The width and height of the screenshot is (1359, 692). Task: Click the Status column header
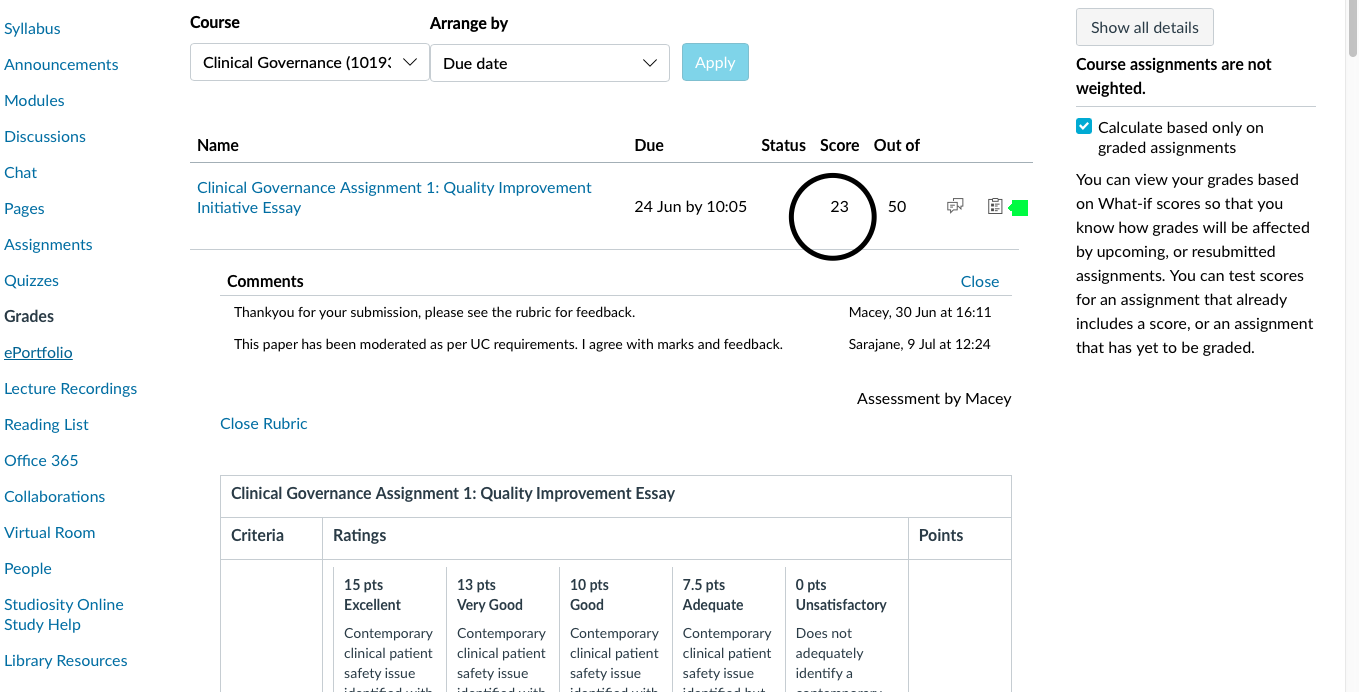(783, 145)
